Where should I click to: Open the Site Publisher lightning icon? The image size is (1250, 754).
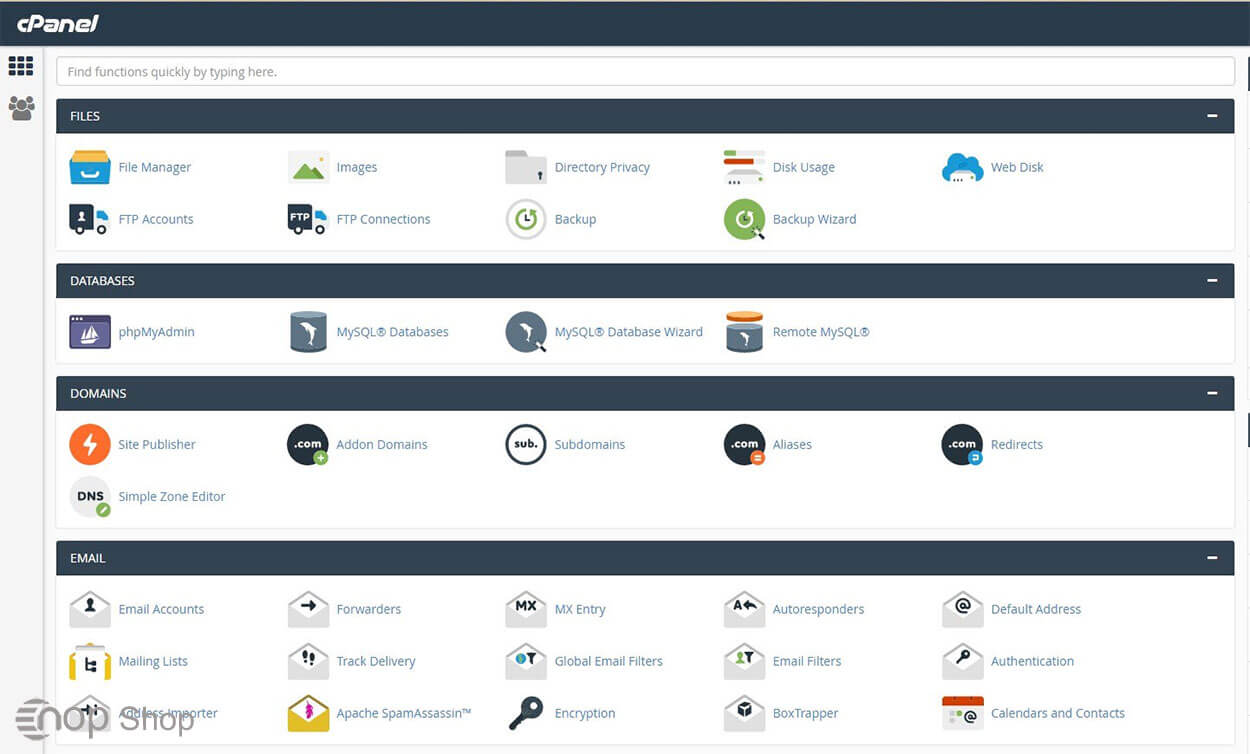(89, 444)
